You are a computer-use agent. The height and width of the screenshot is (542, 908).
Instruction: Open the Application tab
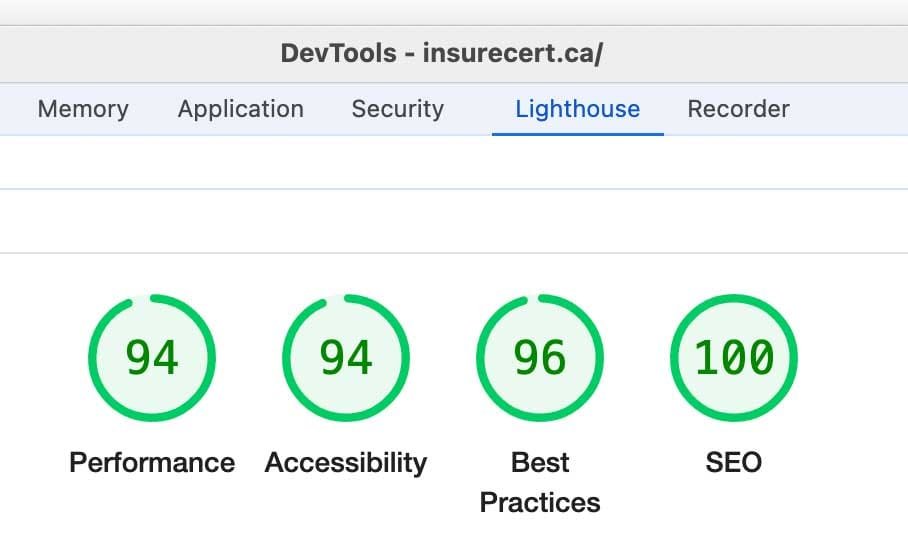pyautogui.click(x=240, y=109)
